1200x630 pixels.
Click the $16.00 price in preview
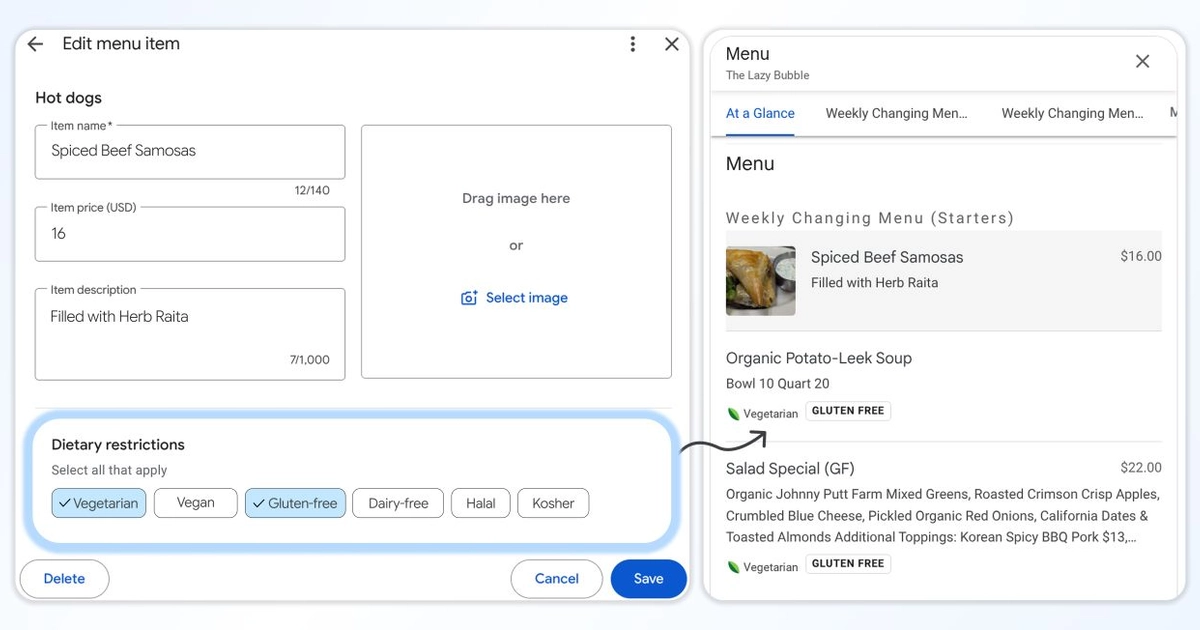tap(1141, 256)
